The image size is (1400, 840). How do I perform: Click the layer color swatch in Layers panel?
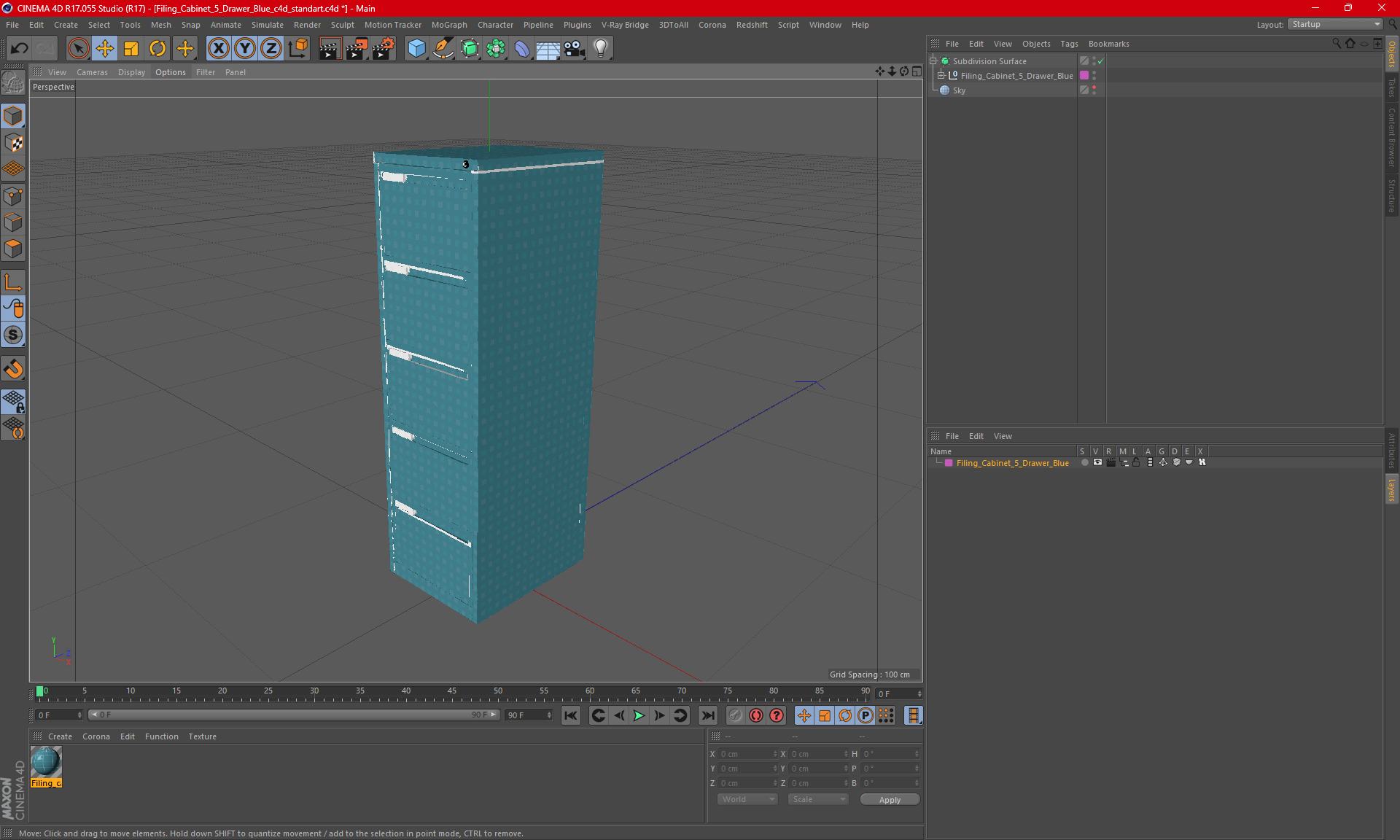click(949, 463)
